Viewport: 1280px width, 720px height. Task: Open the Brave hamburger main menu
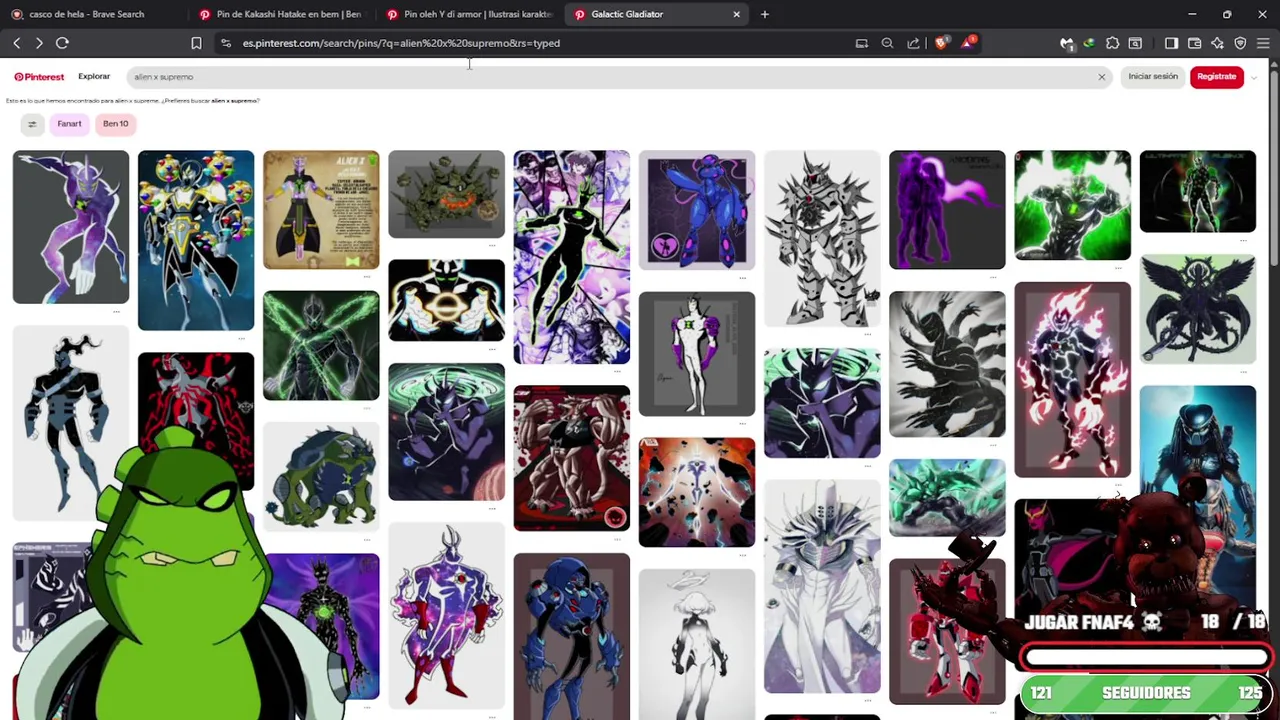[x=1263, y=43]
